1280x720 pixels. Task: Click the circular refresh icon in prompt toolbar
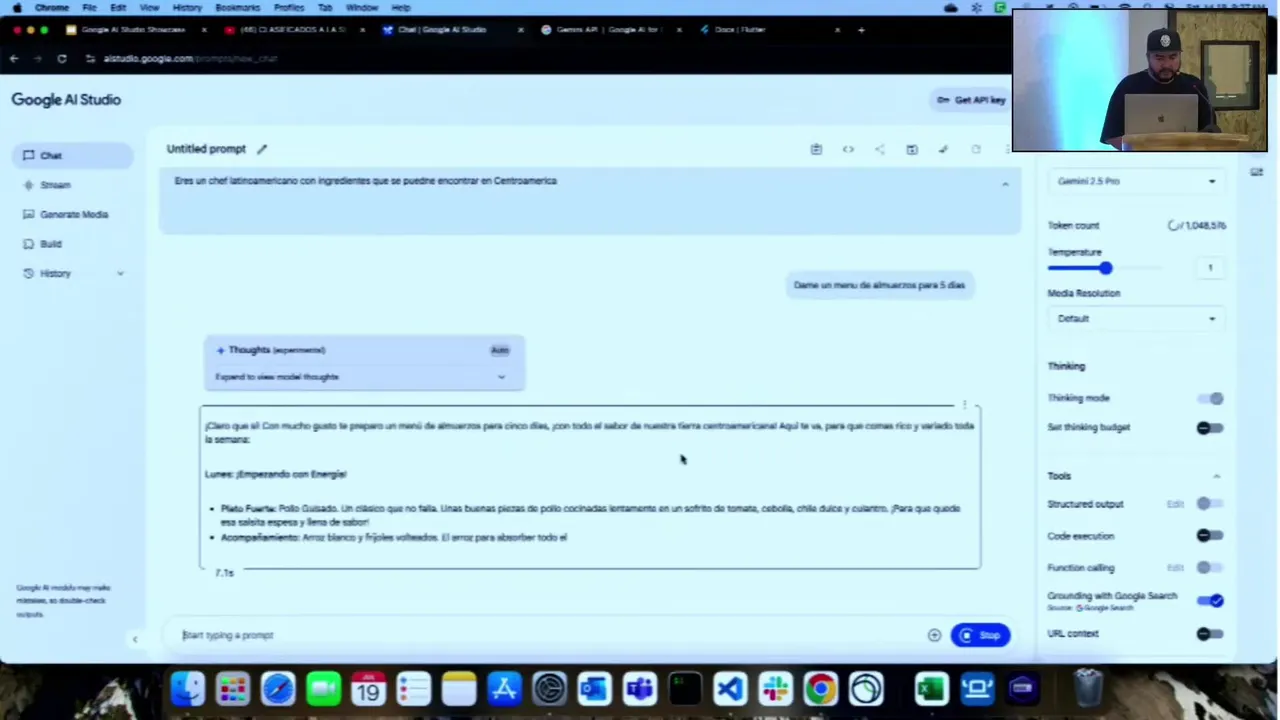(976, 149)
